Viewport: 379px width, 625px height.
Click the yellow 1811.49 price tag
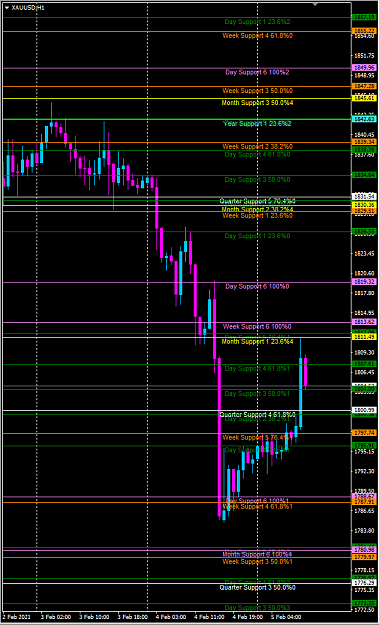click(363, 337)
